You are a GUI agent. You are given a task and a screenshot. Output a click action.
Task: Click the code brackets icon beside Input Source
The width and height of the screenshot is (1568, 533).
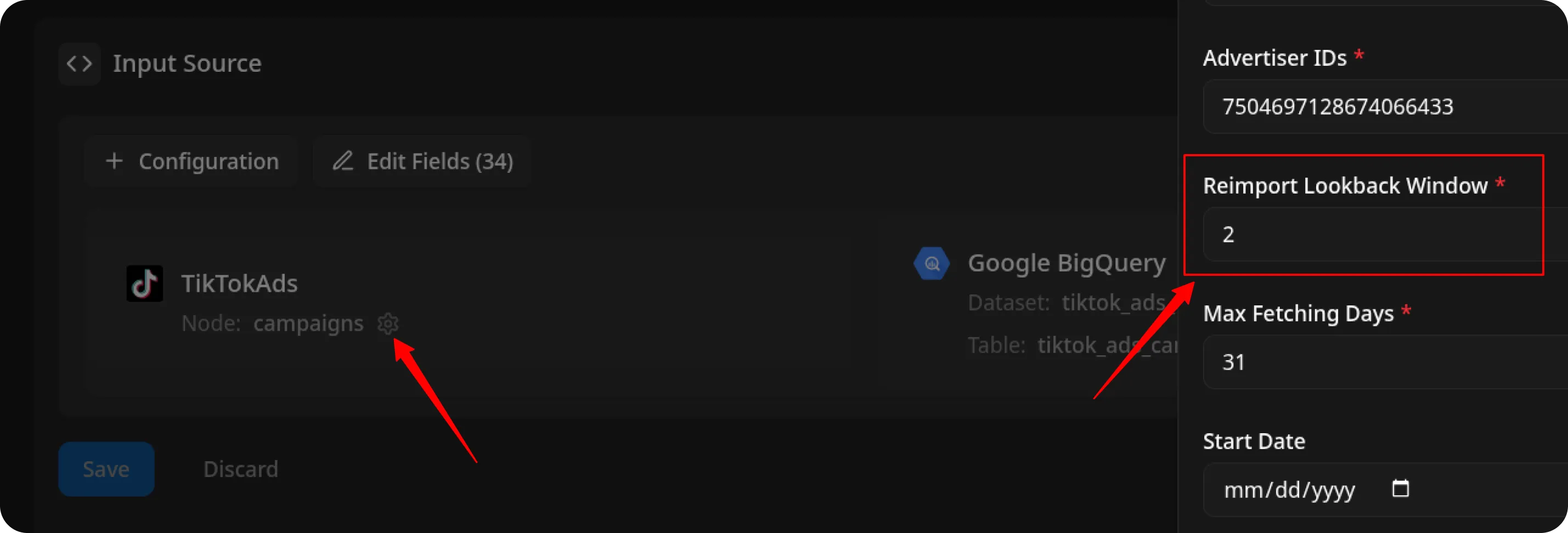point(80,63)
